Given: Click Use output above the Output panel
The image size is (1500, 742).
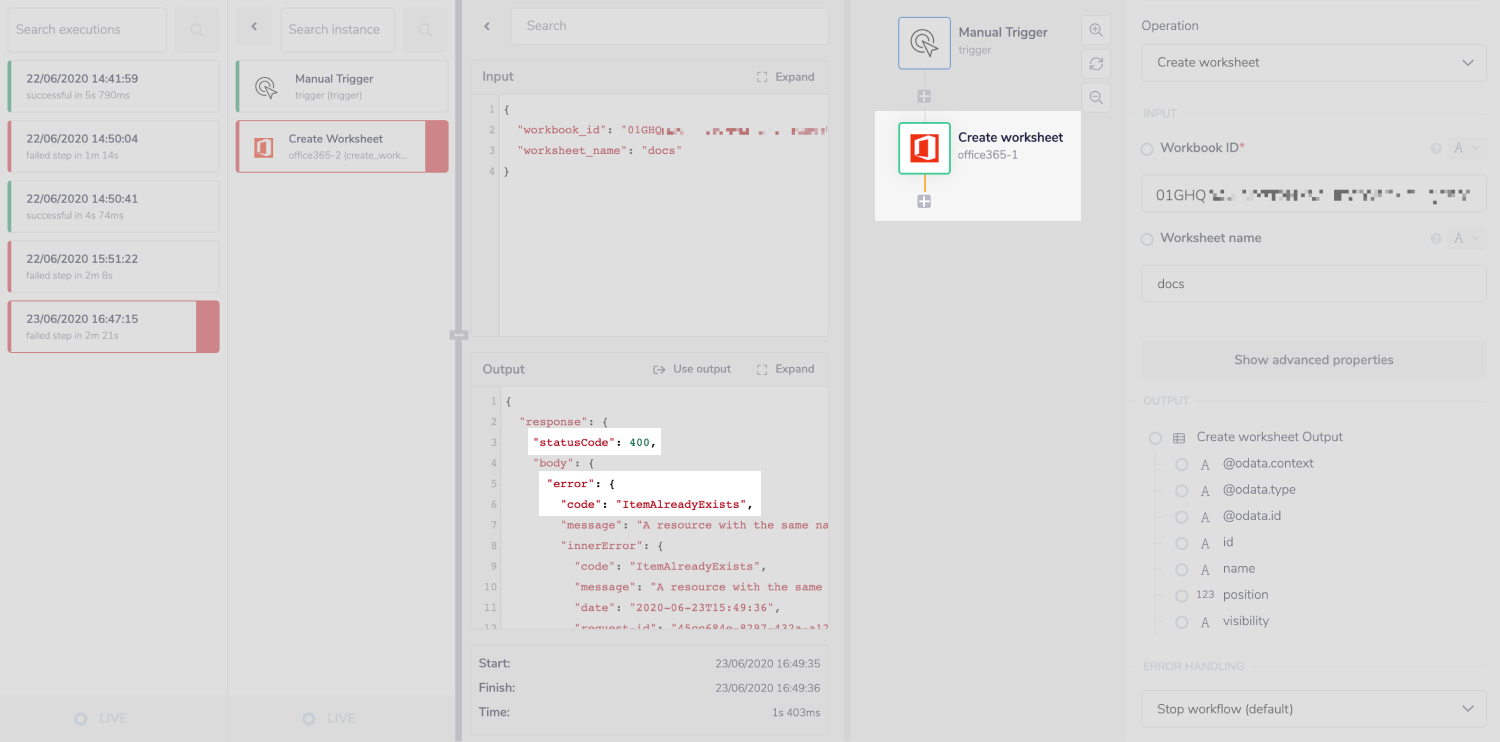Looking at the screenshot, I should [x=692, y=368].
